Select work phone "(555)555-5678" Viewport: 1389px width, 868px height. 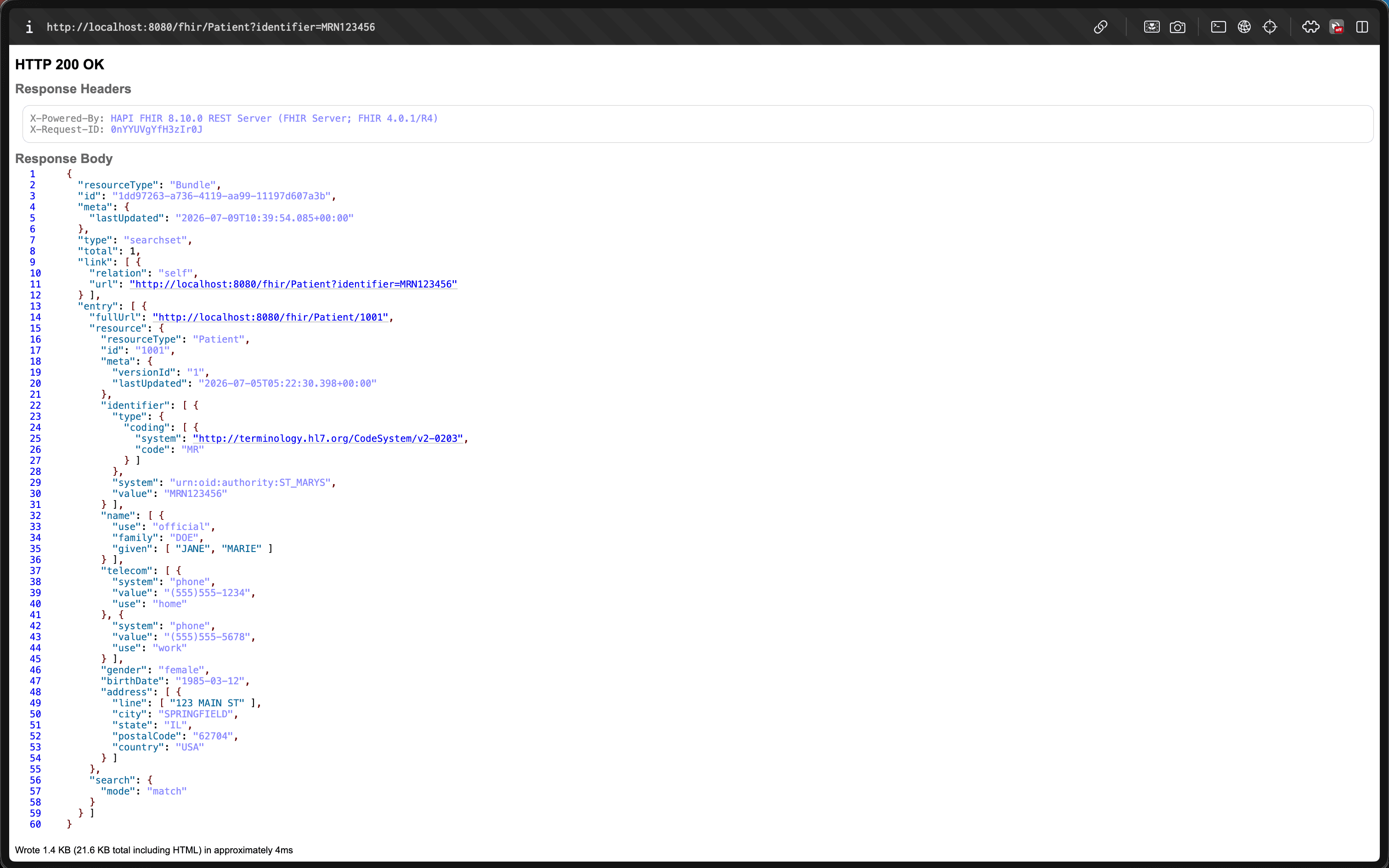[207, 637]
